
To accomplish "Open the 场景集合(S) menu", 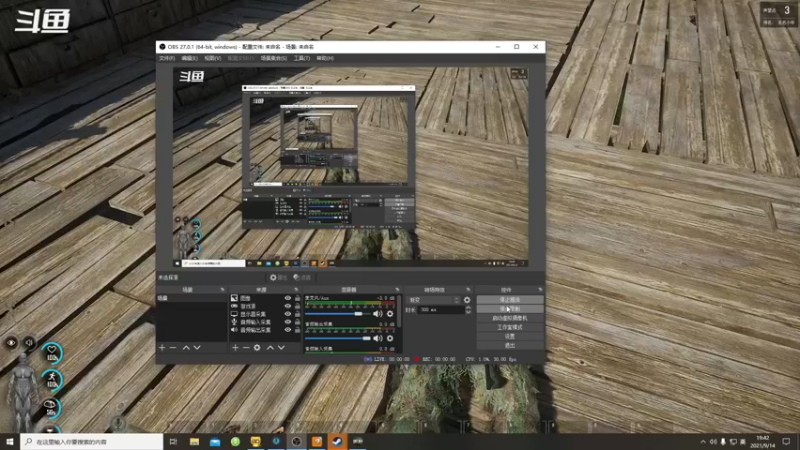I will point(273,58).
